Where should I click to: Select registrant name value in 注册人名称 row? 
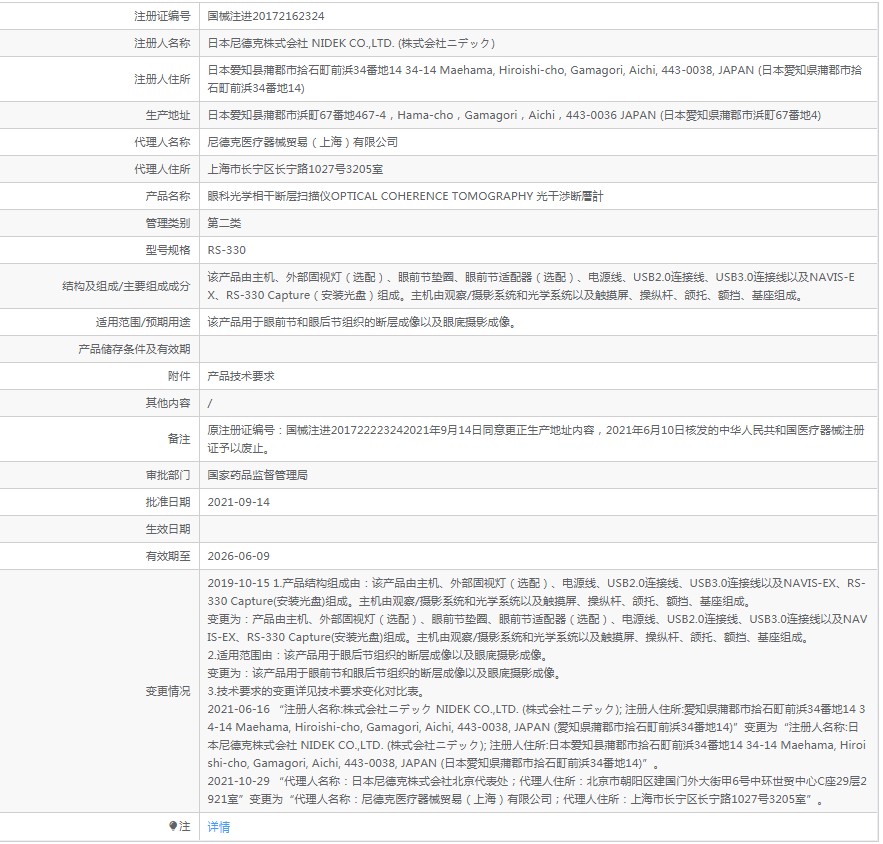351,43
